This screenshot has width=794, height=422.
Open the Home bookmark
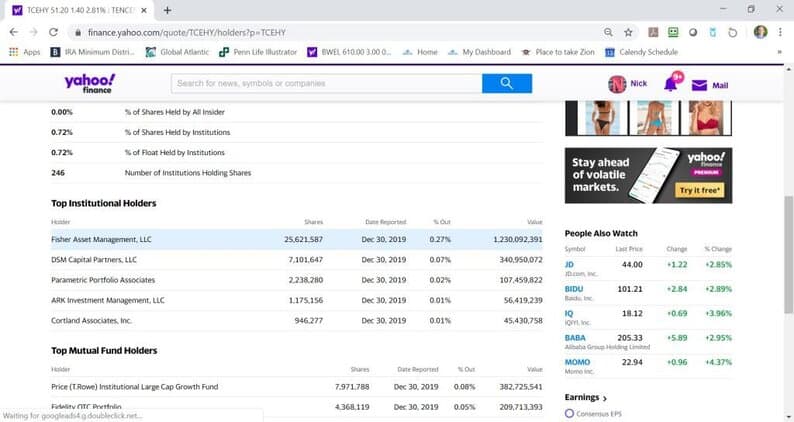pyautogui.click(x=420, y=52)
